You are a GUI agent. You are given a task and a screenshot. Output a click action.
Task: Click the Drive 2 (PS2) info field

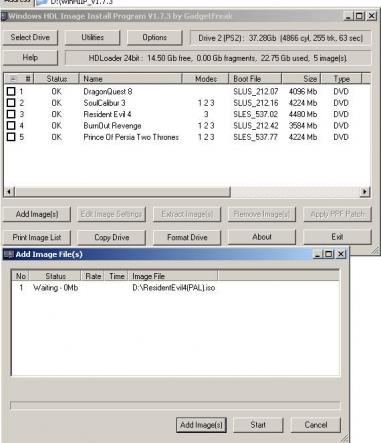pyautogui.click(x=280, y=38)
